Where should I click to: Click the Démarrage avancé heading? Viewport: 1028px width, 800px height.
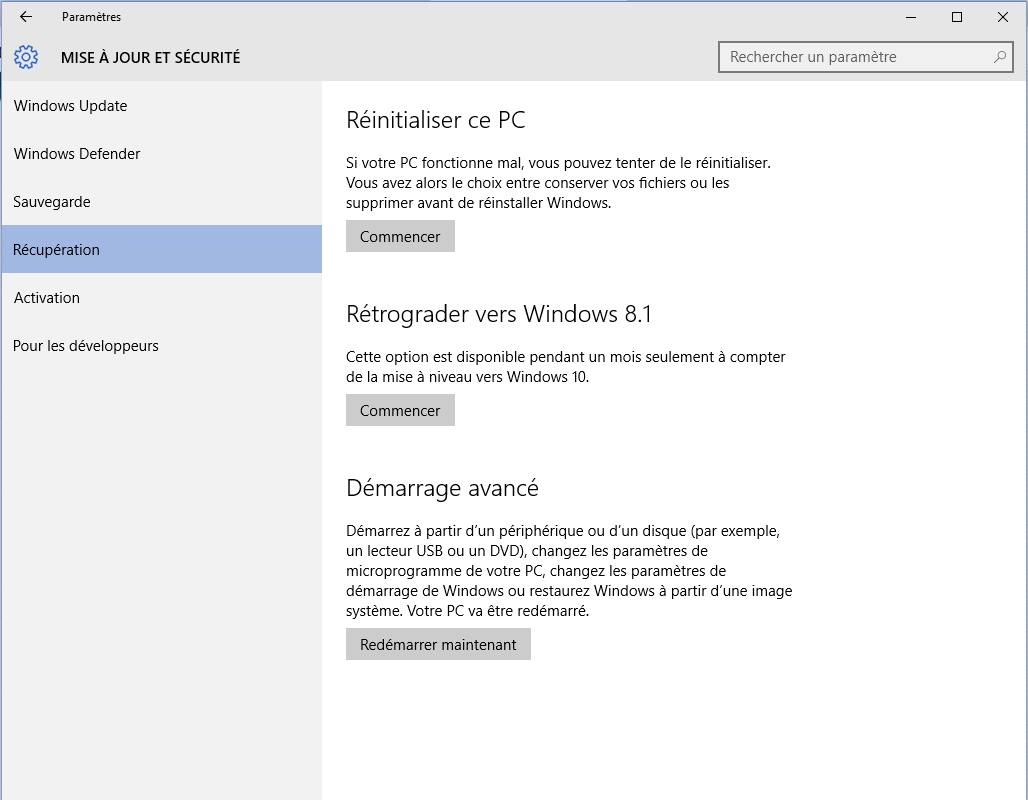click(443, 489)
